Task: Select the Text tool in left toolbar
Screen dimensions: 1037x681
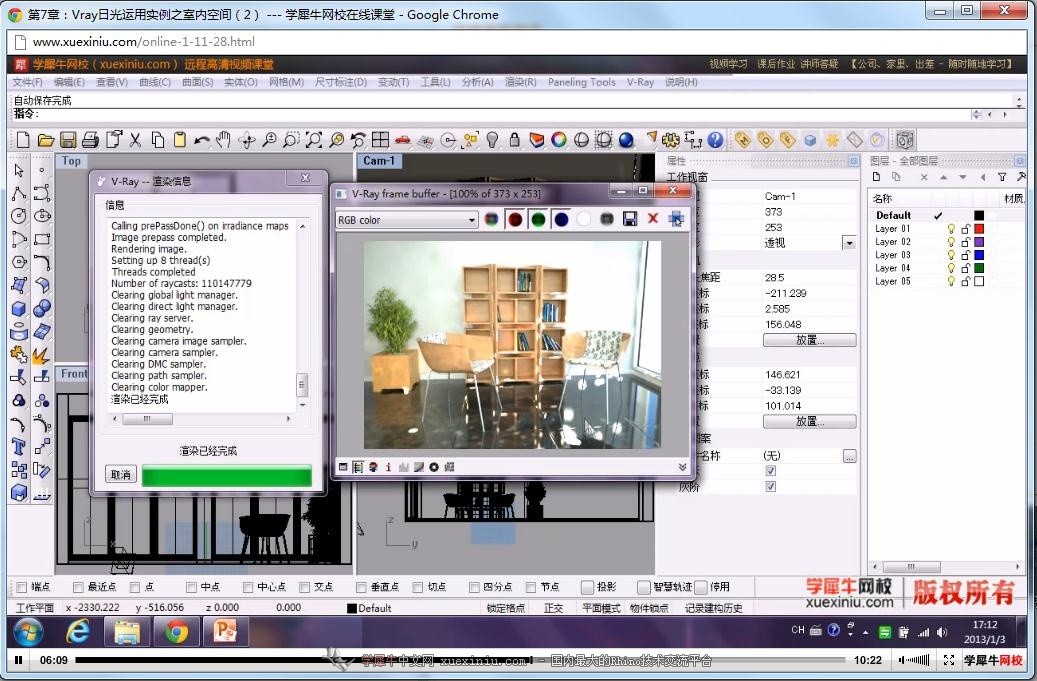Action: (19, 447)
